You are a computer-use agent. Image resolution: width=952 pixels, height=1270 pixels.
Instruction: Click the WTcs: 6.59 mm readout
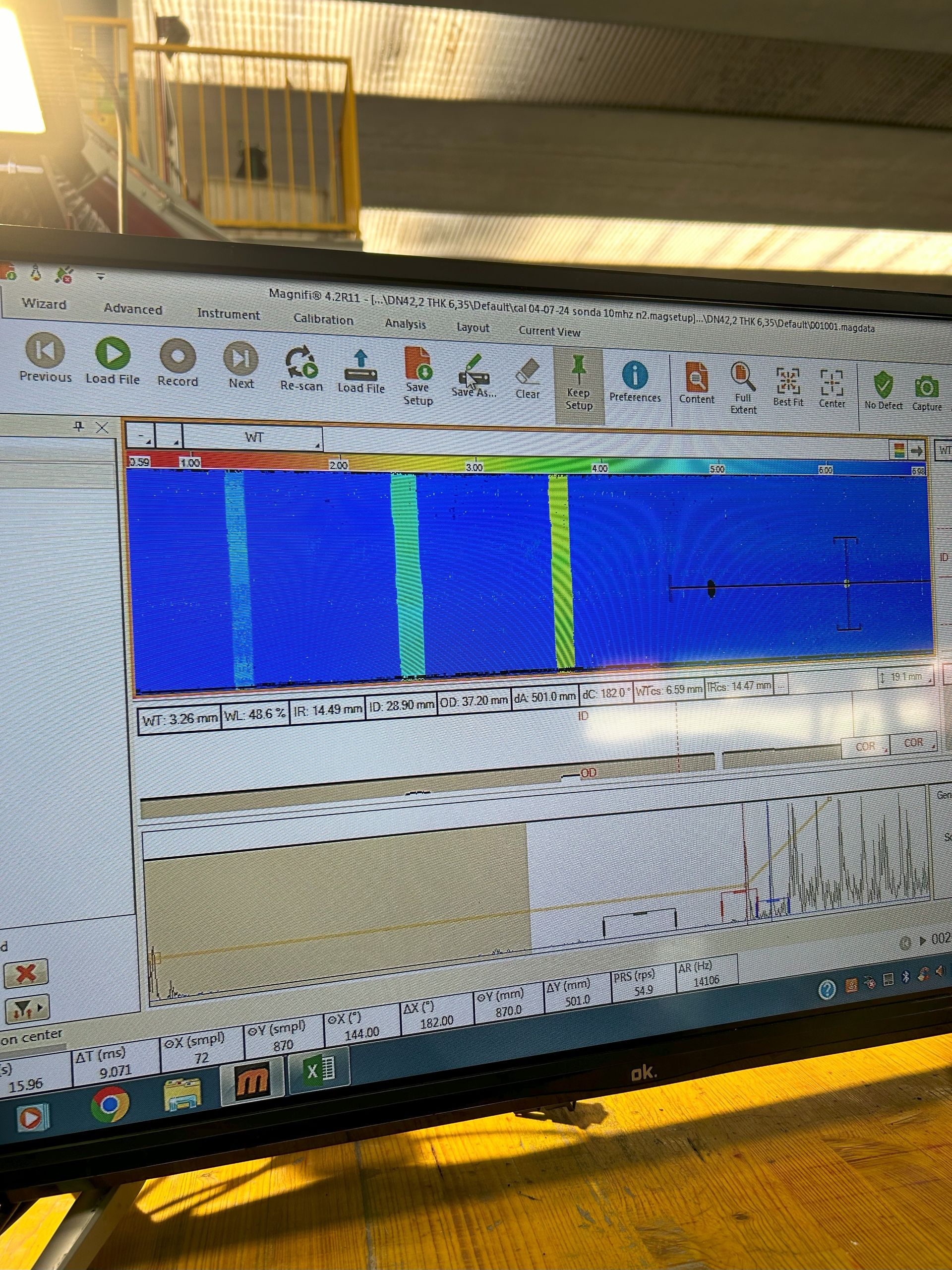coord(668,690)
